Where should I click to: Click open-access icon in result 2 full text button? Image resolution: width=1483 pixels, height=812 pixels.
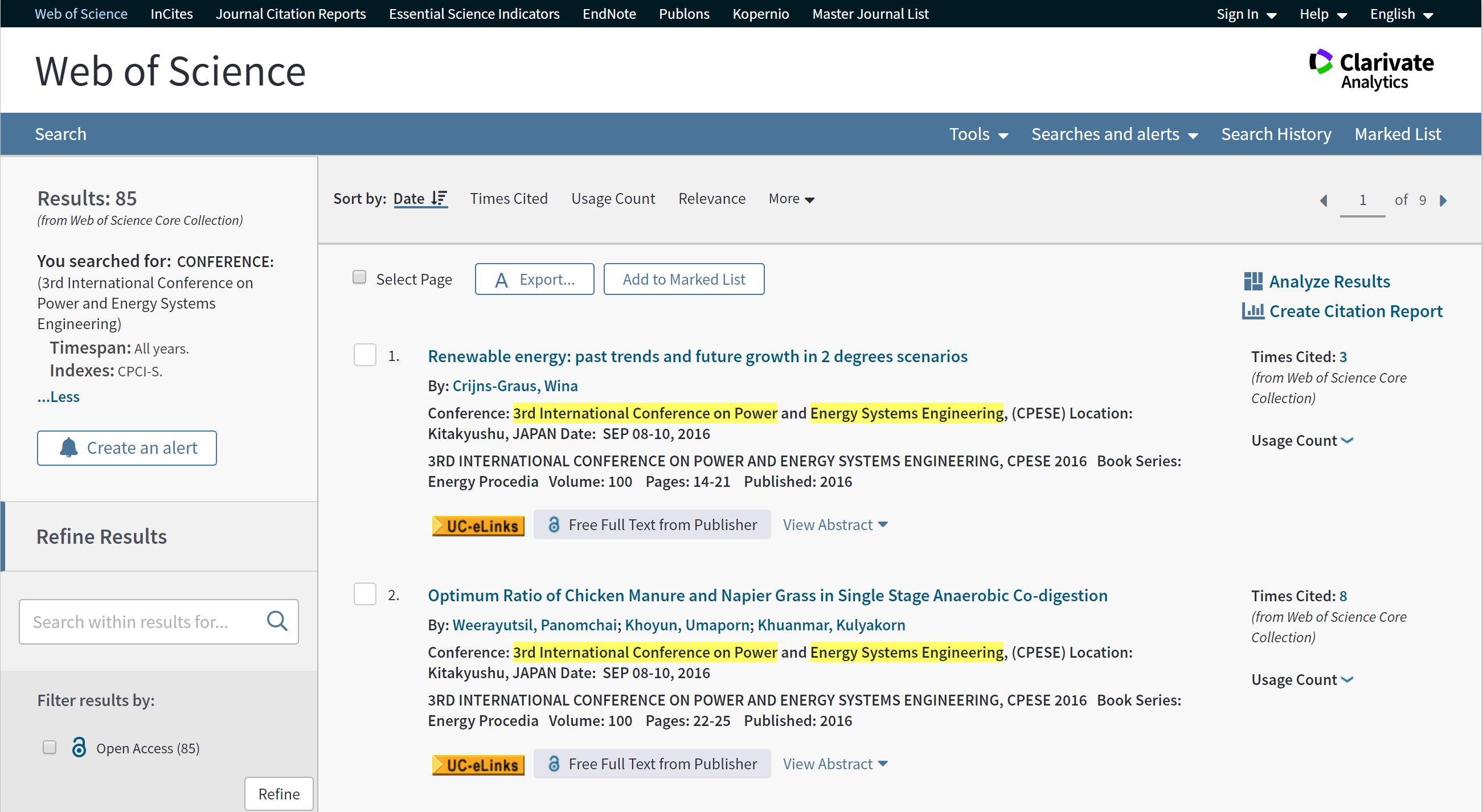click(554, 764)
